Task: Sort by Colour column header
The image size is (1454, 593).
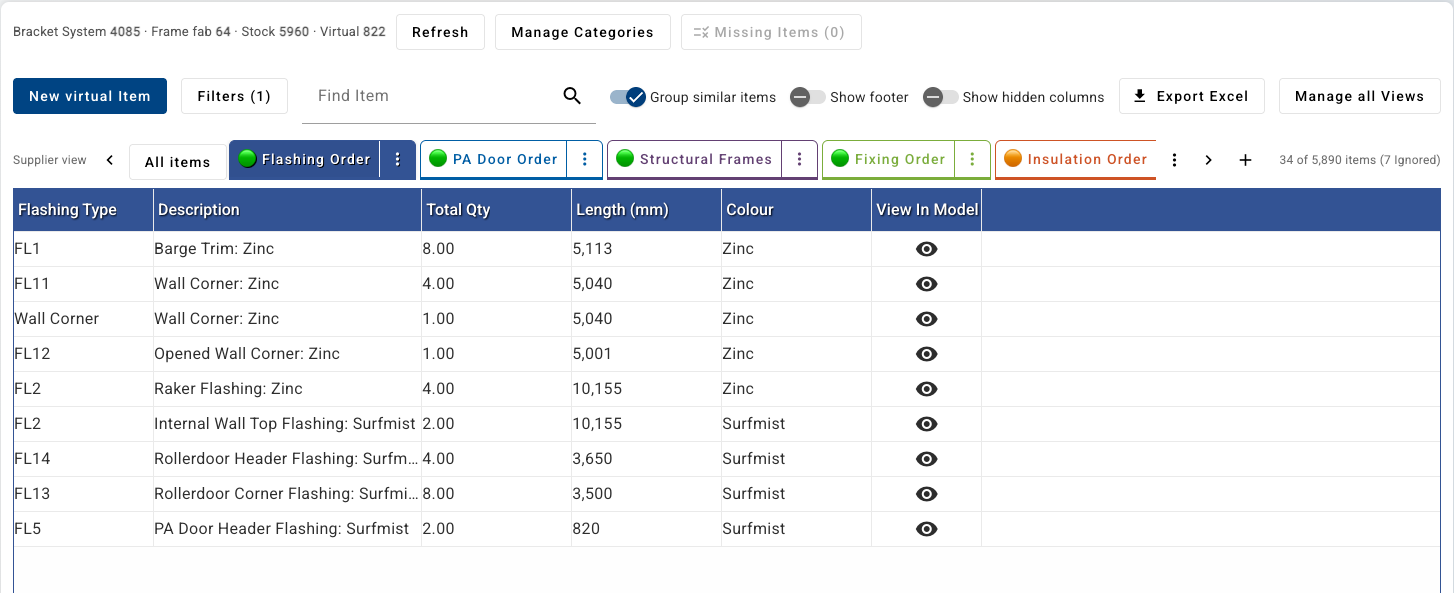Action: (x=796, y=210)
